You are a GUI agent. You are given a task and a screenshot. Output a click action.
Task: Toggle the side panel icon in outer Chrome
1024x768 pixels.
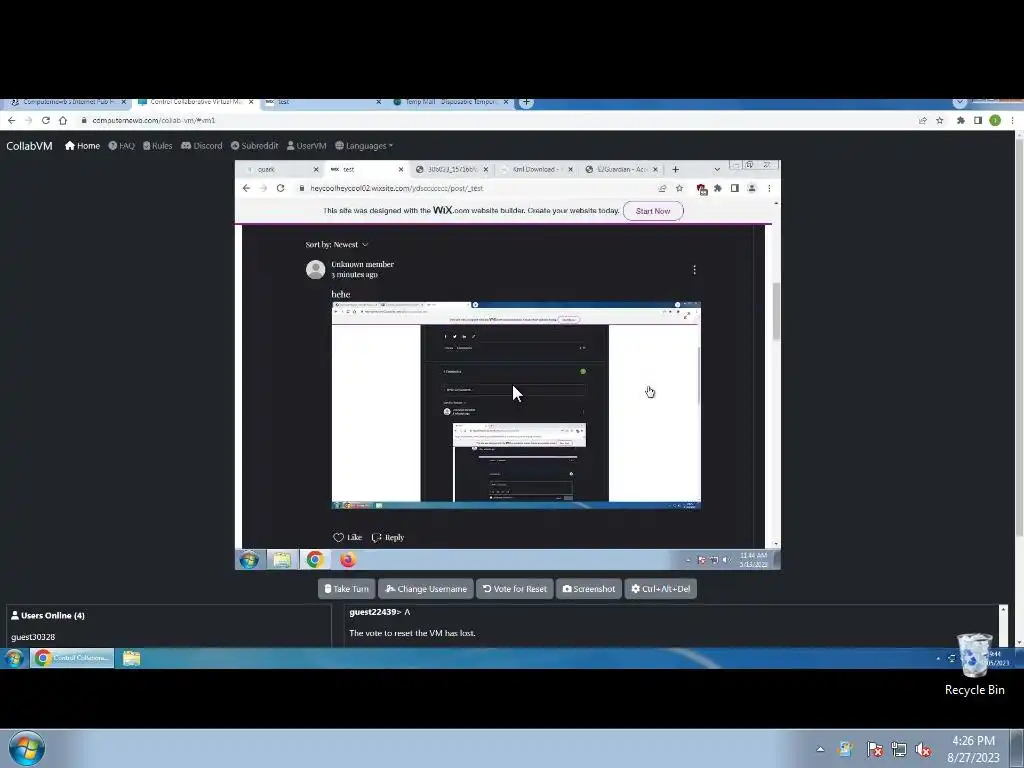[x=978, y=120]
